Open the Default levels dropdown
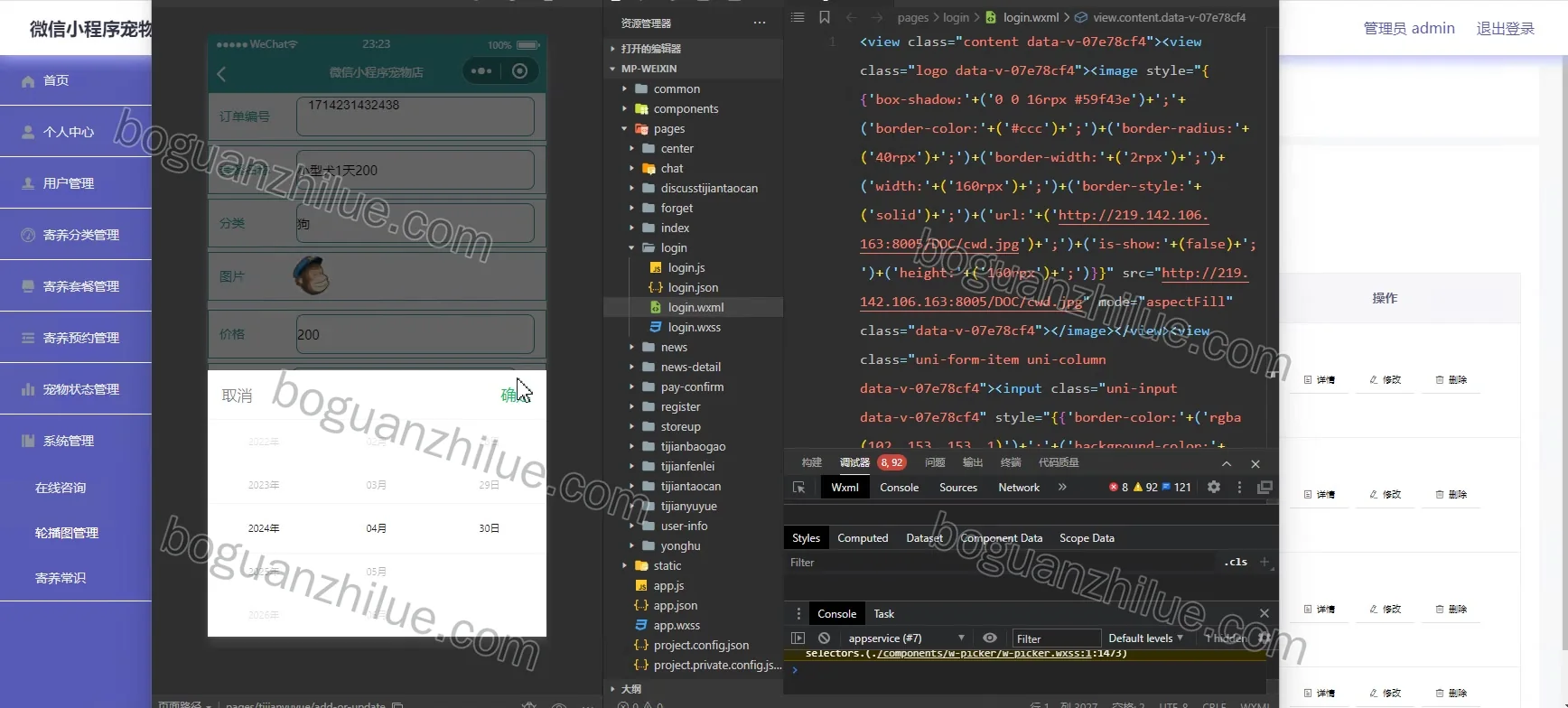 (1145, 638)
